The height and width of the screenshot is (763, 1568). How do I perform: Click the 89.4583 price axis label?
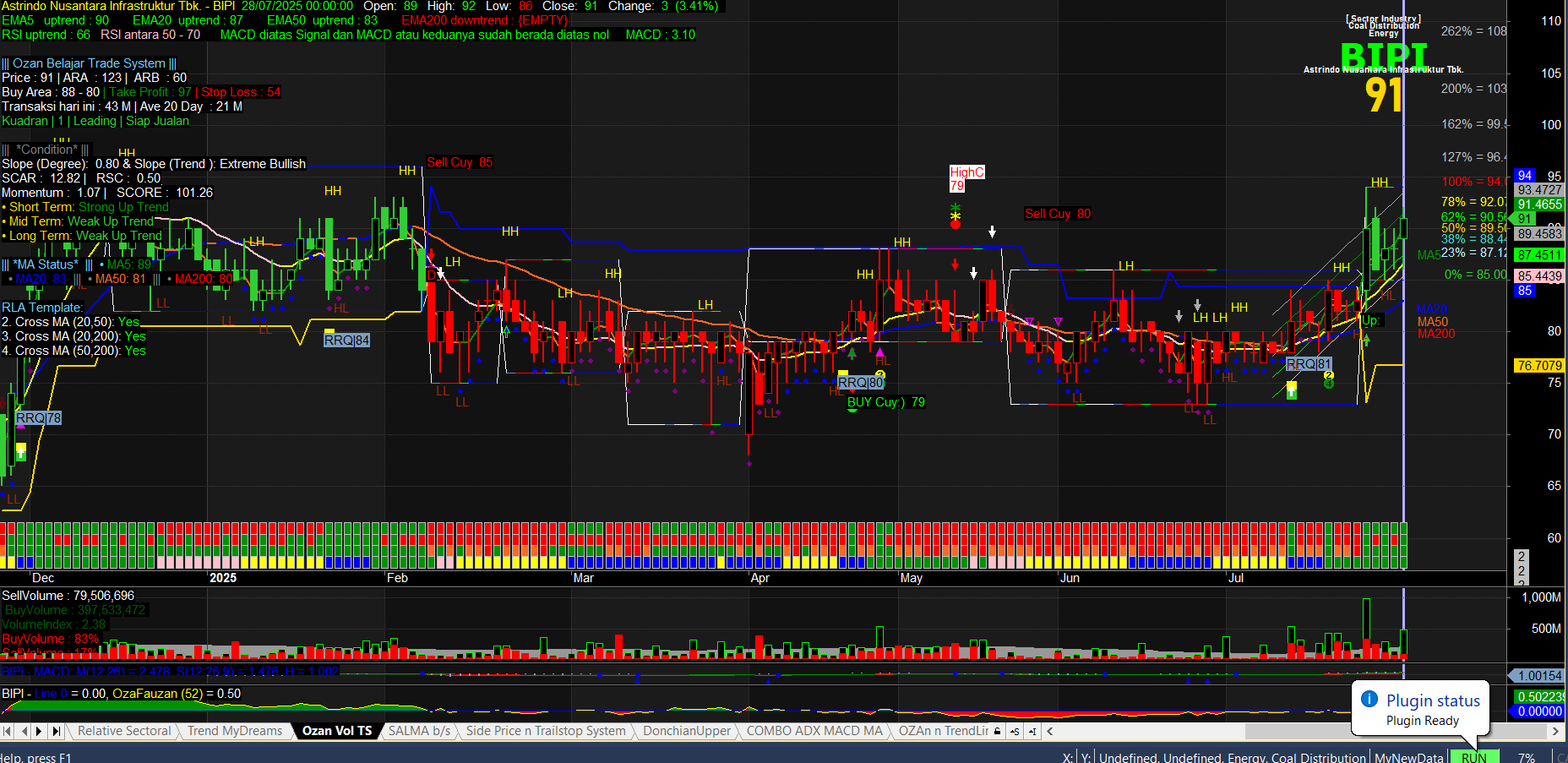click(x=1539, y=234)
